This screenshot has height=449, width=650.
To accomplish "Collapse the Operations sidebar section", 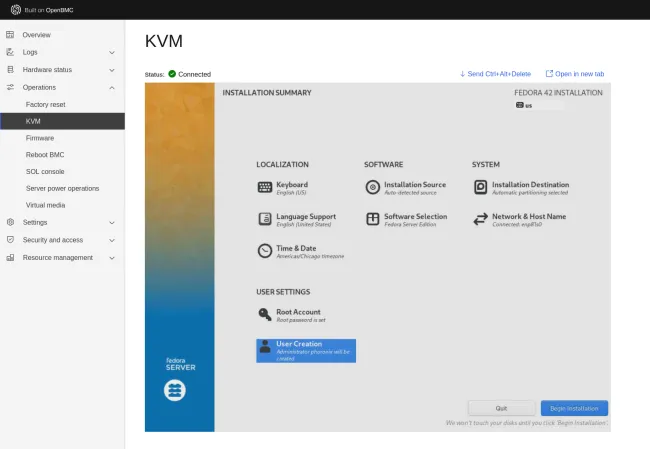I will coord(111,87).
